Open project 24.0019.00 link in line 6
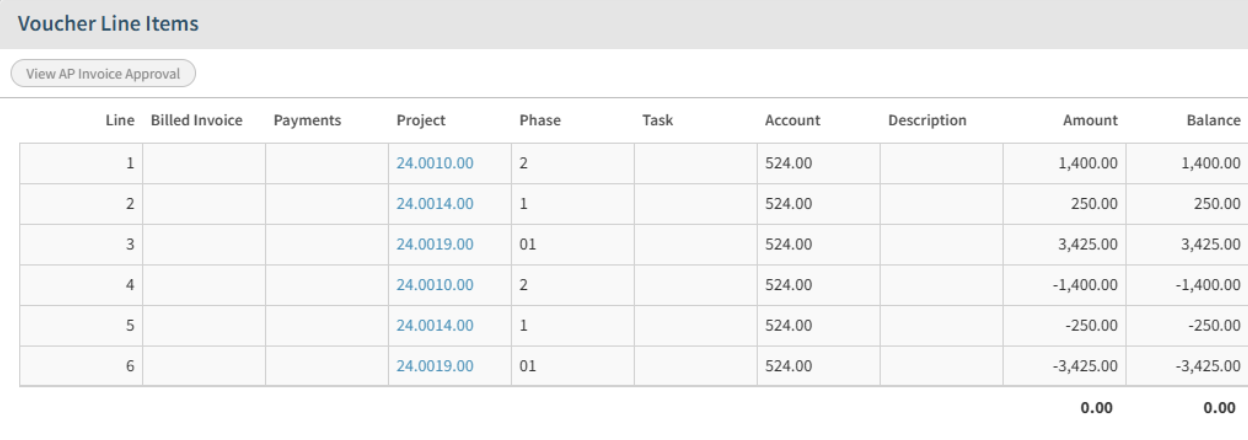Image resolution: width=1248 pixels, height=440 pixels. pos(435,365)
